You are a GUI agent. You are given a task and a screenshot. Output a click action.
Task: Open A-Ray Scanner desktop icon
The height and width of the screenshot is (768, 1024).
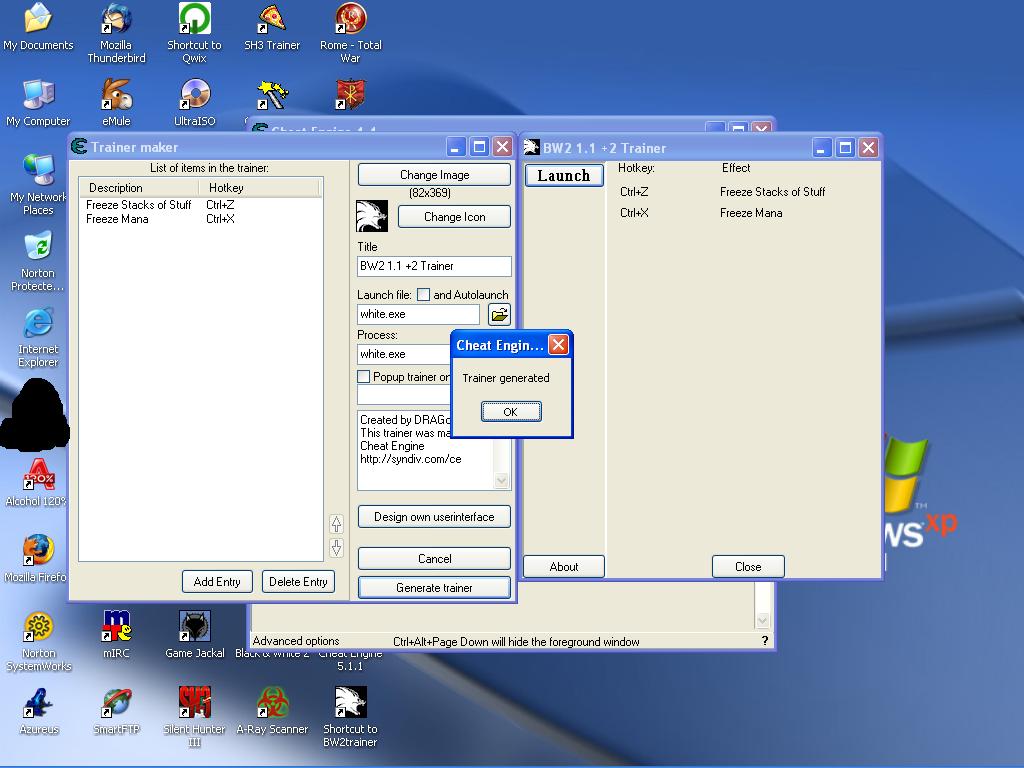click(272, 703)
